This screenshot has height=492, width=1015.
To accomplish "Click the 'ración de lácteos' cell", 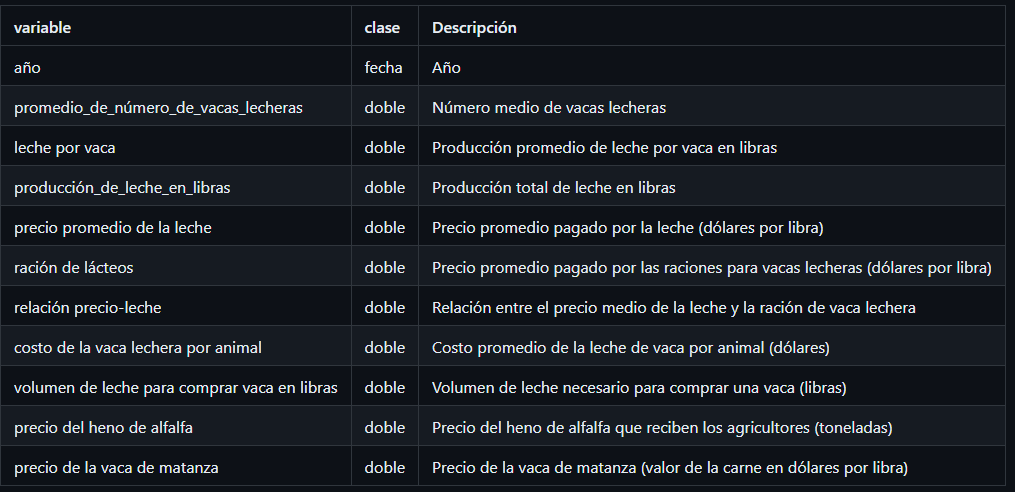I will [x=74, y=267].
